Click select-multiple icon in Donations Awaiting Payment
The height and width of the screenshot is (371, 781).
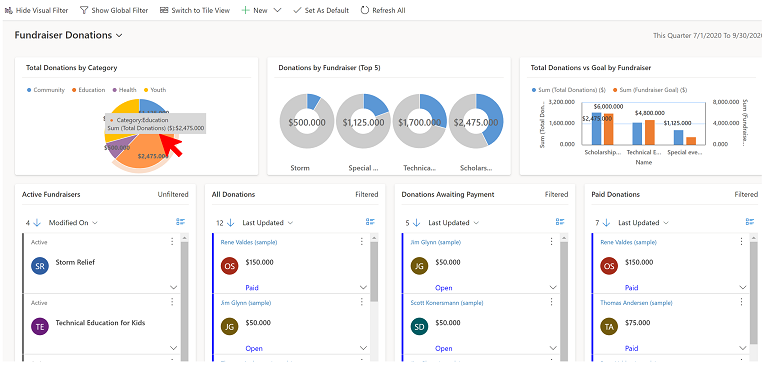560,222
